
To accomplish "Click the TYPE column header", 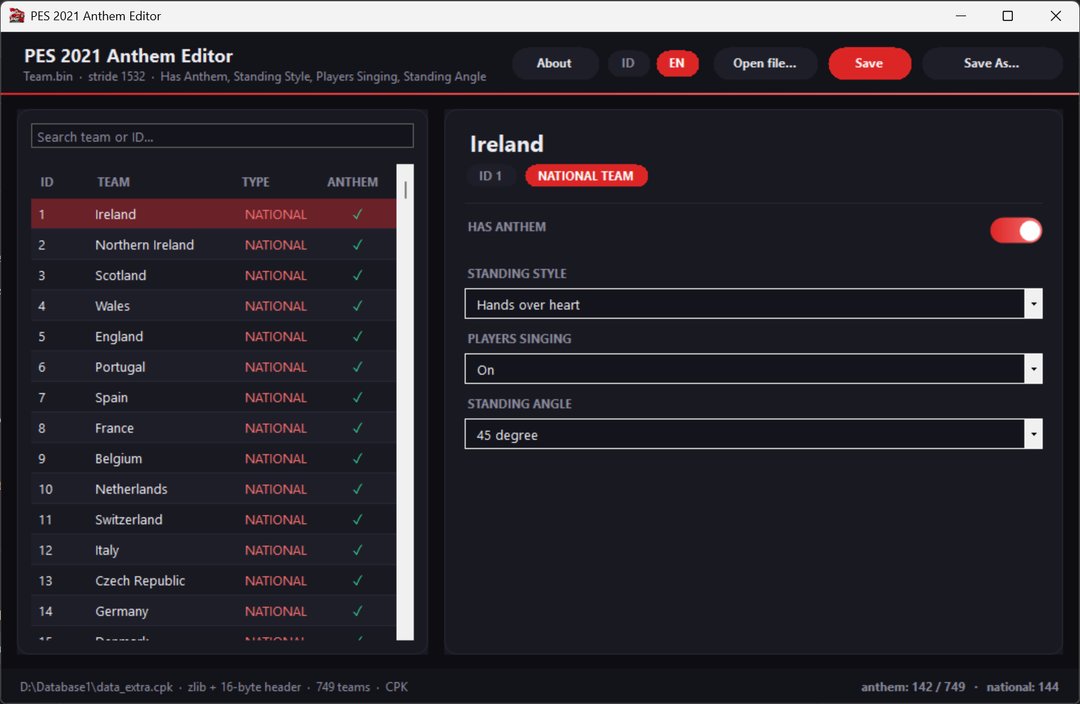I will [256, 182].
